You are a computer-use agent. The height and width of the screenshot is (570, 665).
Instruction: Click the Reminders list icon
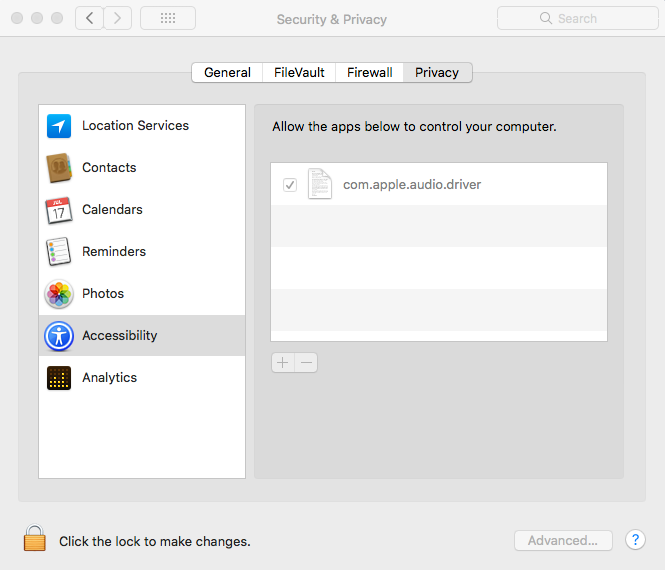point(59,251)
